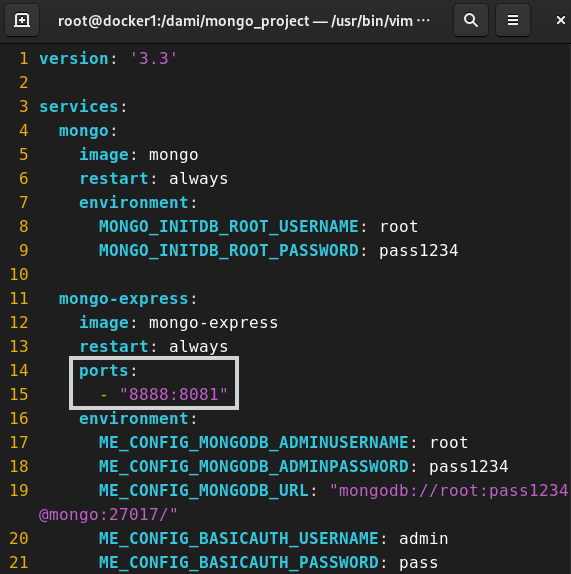Click 'pass1234' value on line 9
Viewport: 571px width, 574px height.
click(x=418, y=251)
